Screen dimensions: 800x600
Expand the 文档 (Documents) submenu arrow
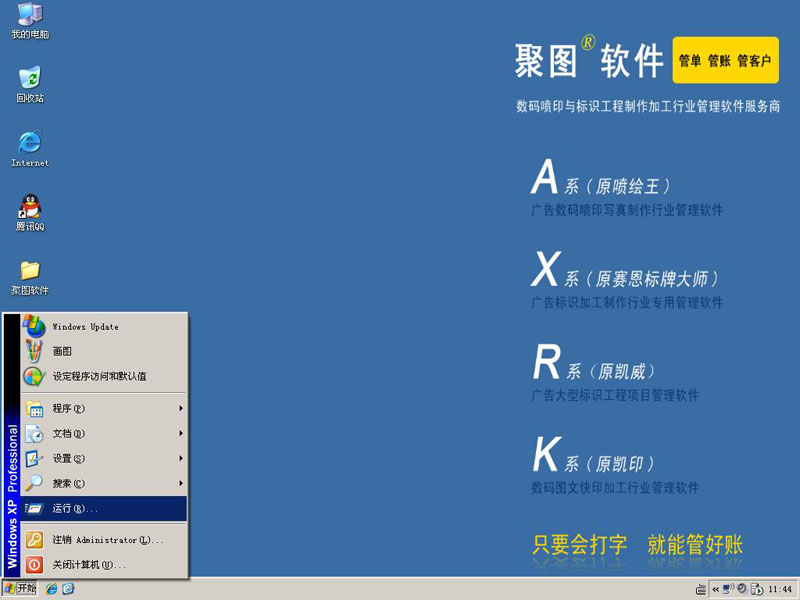click(181, 433)
